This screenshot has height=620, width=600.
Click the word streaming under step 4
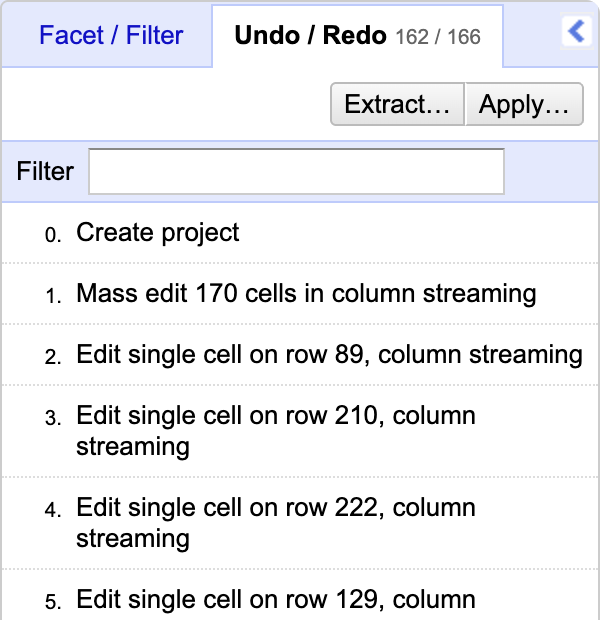[x=133, y=540]
